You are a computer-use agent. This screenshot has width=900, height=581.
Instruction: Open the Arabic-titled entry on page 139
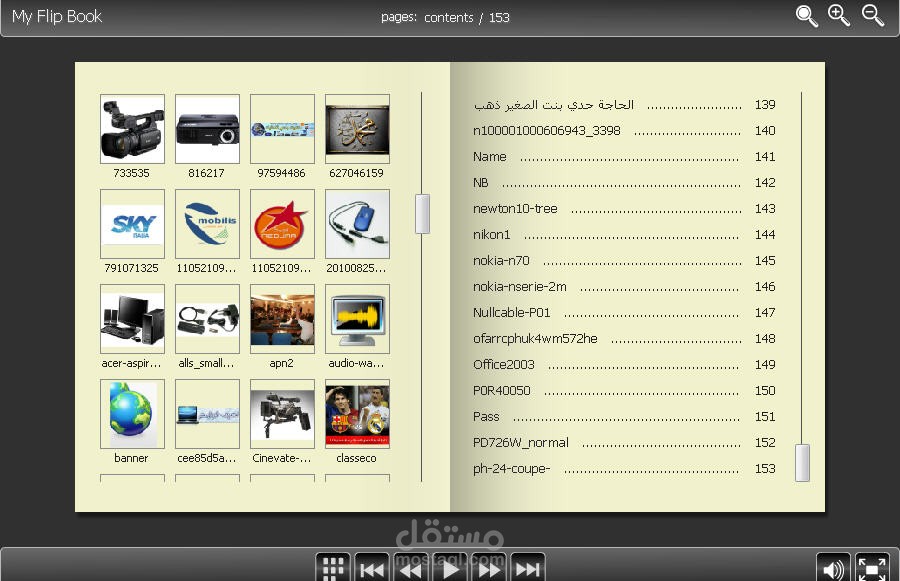[624, 104]
